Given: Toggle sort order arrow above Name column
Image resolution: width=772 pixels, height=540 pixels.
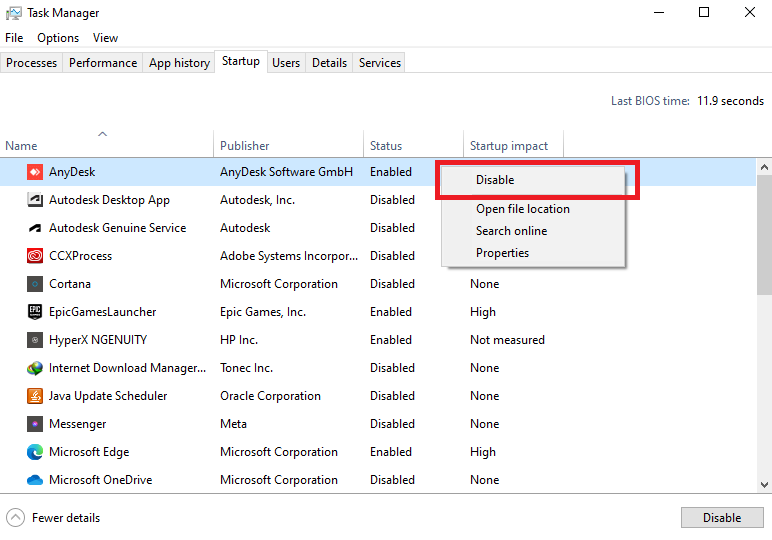Looking at the screenshot, I should point(102,134).
